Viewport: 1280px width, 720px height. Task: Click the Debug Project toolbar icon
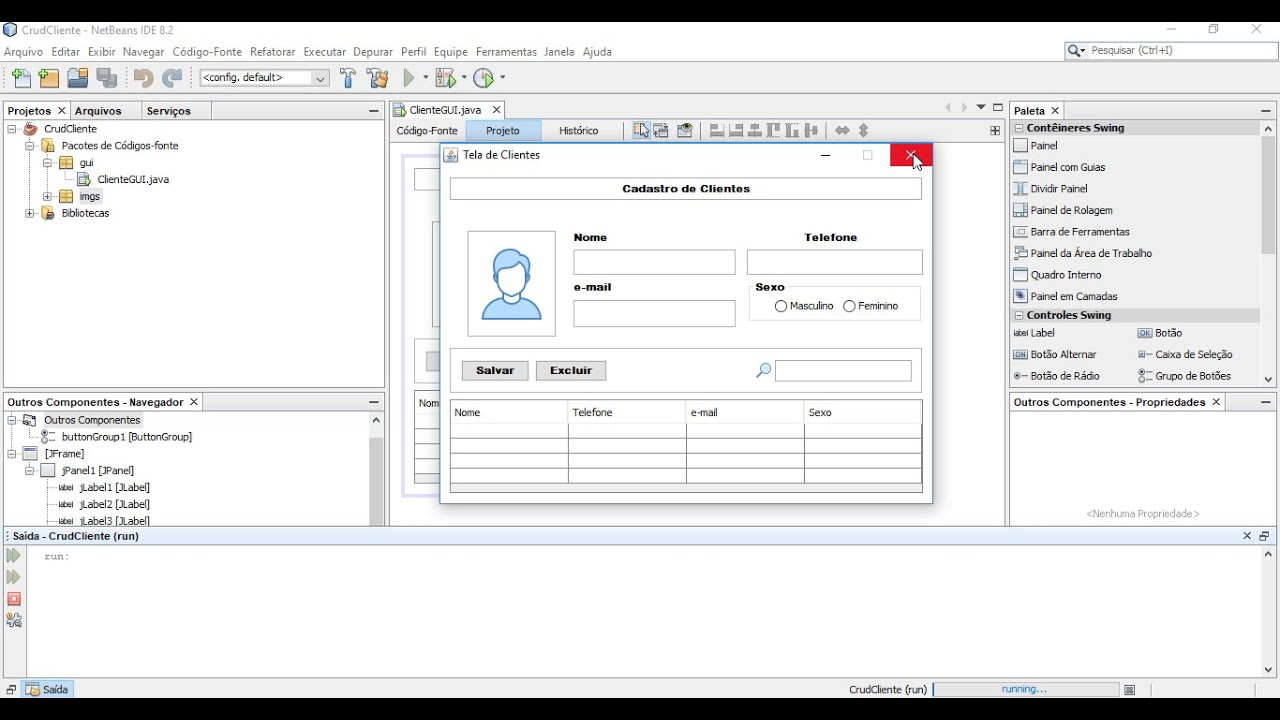pyautogui.click(x=445, y=78)
